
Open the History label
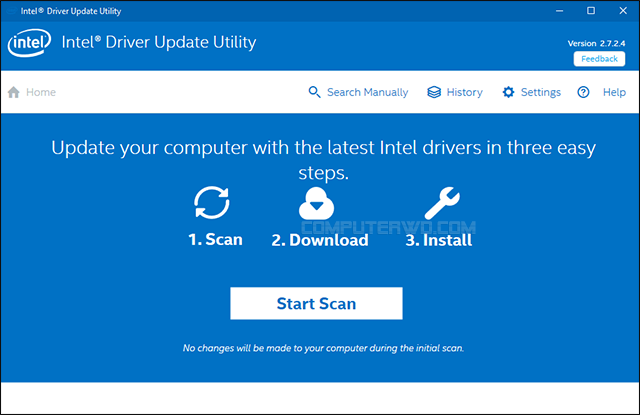pos(464,92)
